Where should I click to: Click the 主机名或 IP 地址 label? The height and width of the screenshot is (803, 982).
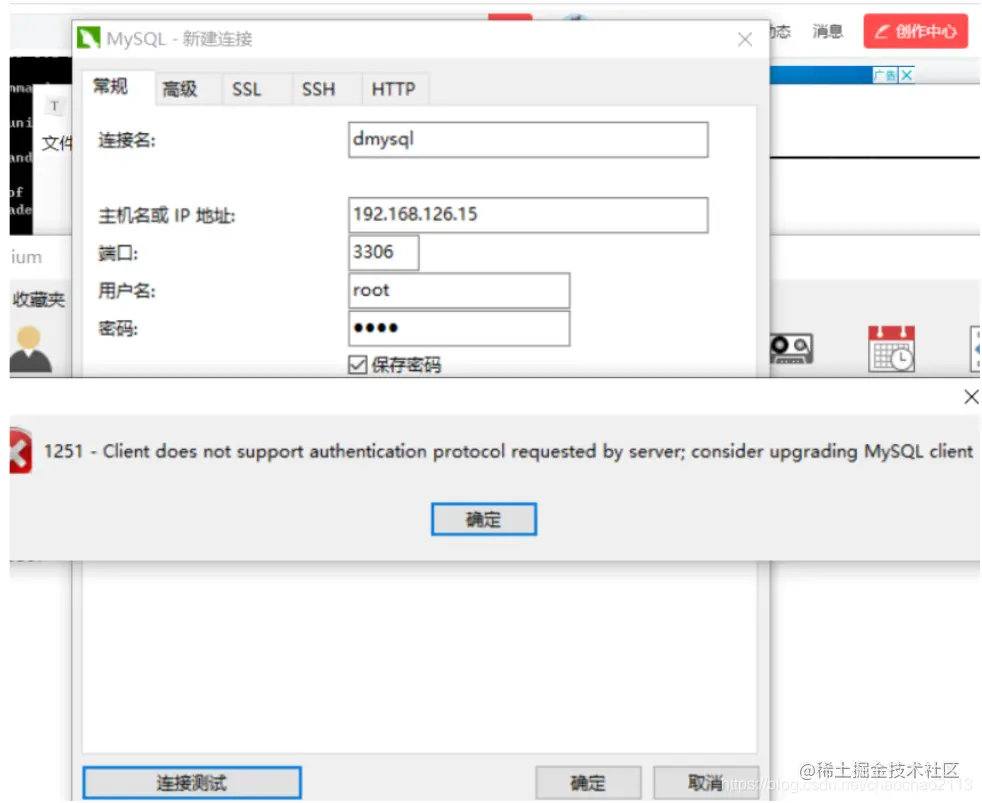coord(167,216)
